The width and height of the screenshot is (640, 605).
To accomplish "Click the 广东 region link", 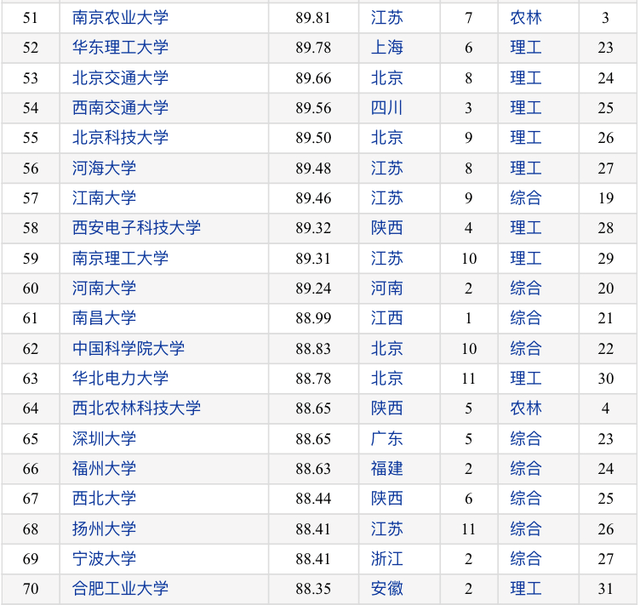I will pos(387,439).
